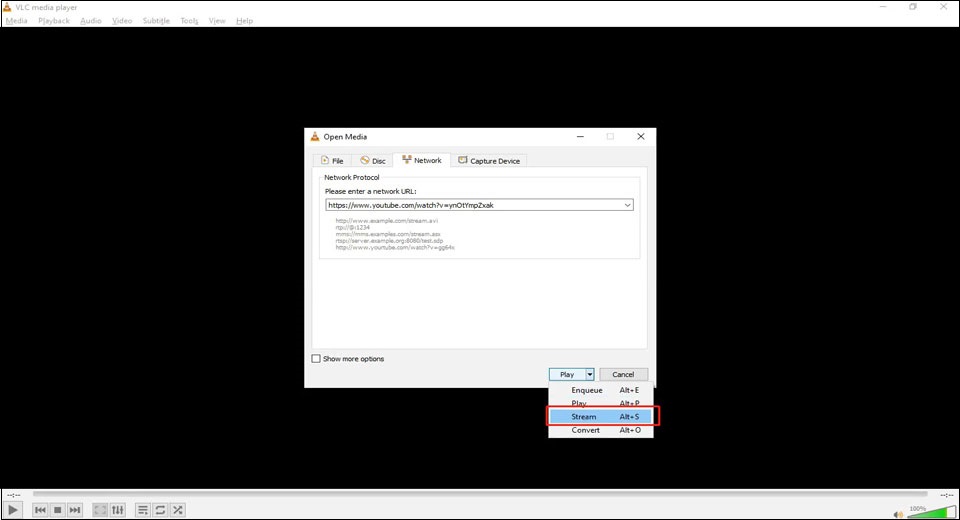The image size is (960, 520).
Task: Toggle the loop repeat icon
Action: point(160,510)
